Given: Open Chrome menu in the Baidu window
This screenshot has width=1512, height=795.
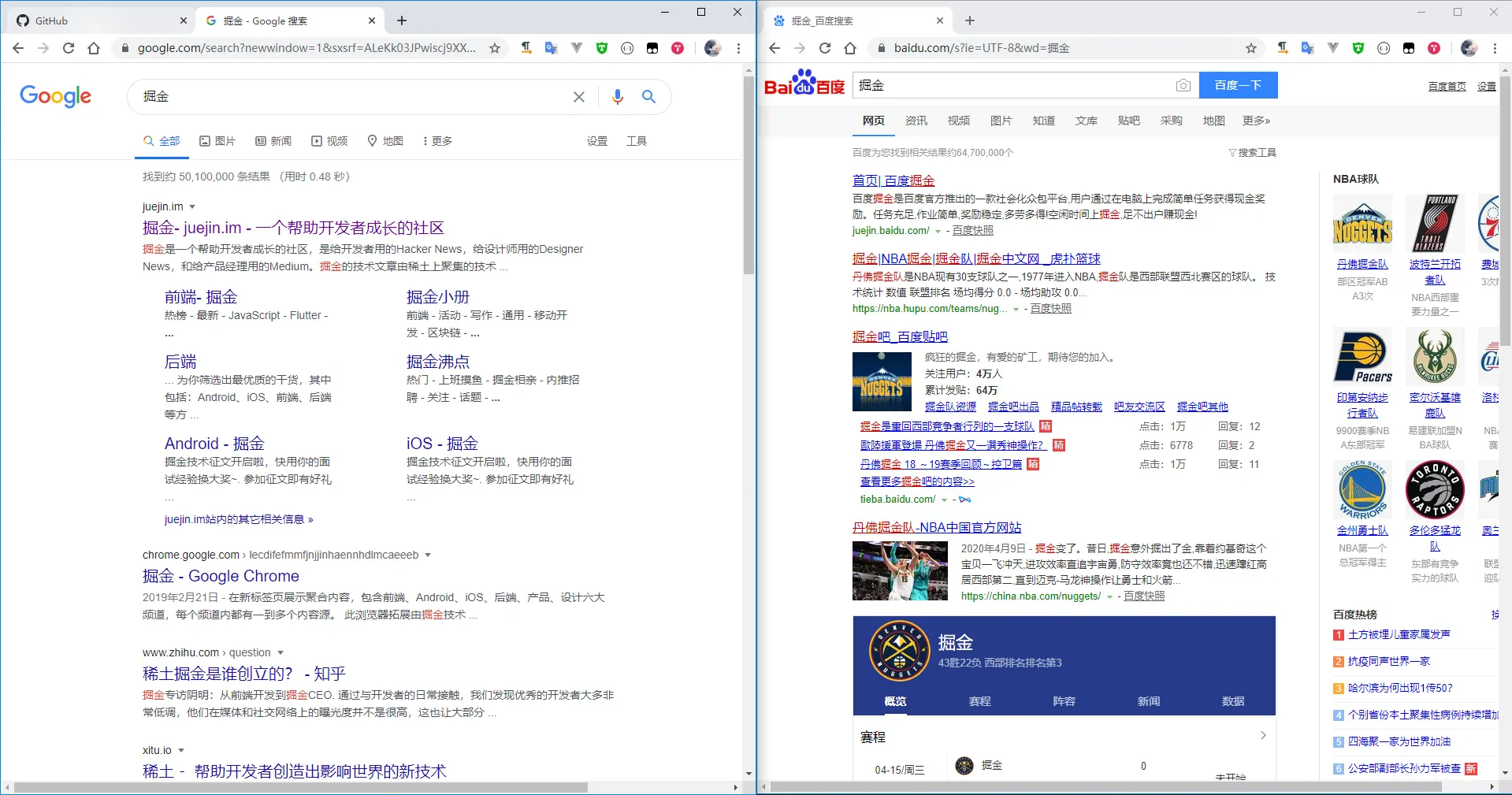Looking at the screenshot, I should click(1495, 48).
